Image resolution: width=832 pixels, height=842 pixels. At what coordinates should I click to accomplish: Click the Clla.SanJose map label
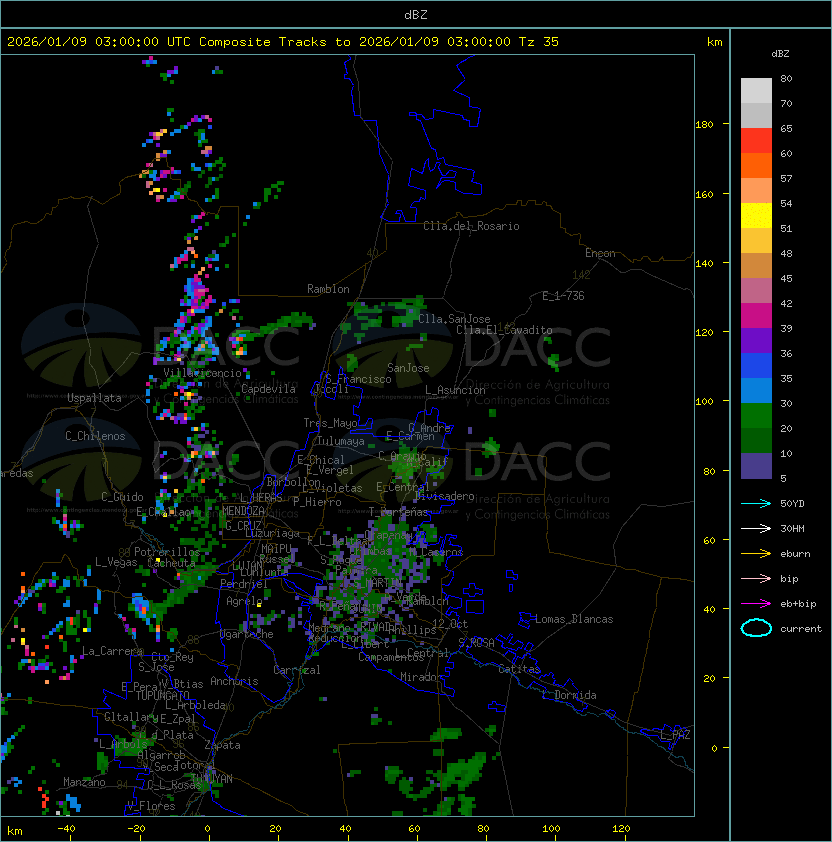point(454,319)
